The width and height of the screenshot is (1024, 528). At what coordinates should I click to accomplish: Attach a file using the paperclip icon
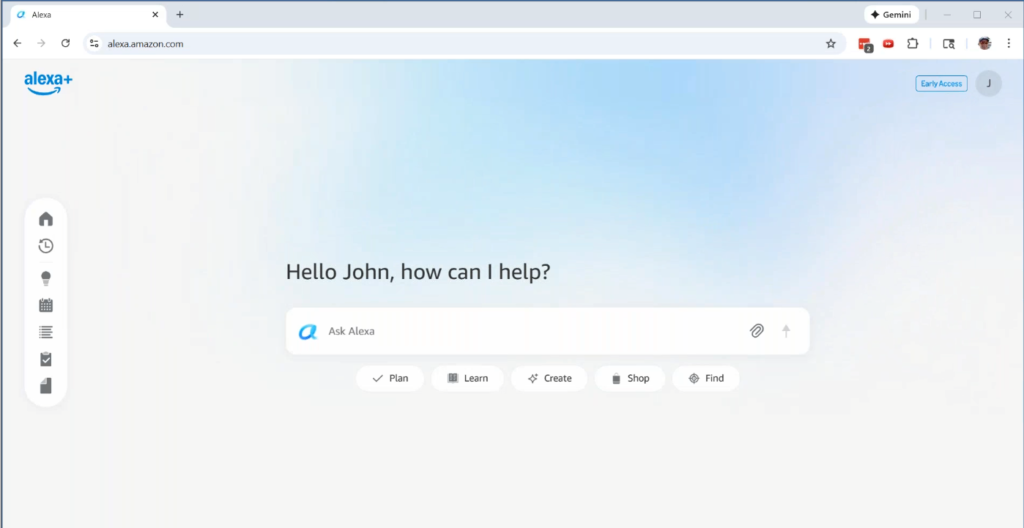(757, 331)
